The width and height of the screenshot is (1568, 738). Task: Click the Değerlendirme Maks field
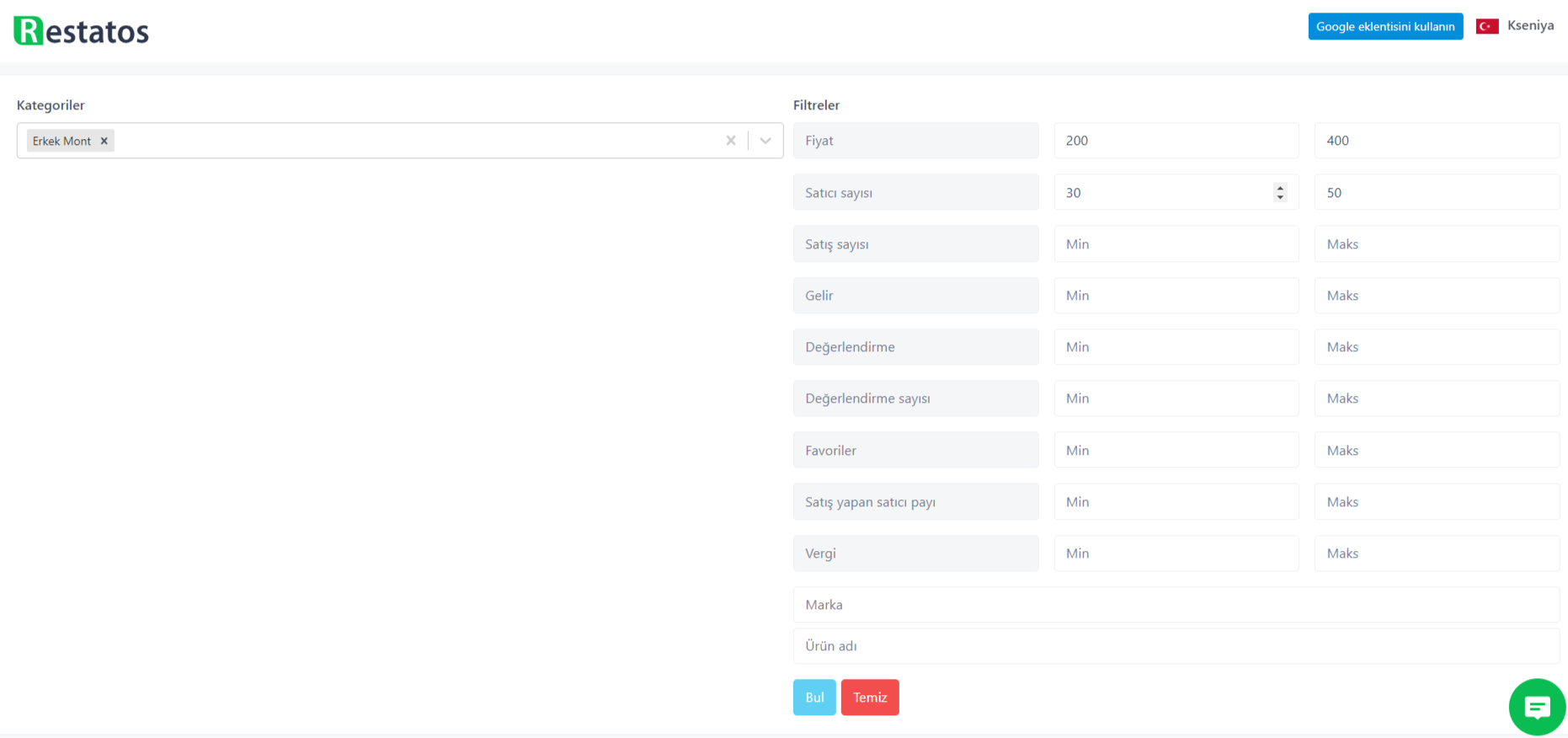pyautogui.click(x=1437, y=347)
